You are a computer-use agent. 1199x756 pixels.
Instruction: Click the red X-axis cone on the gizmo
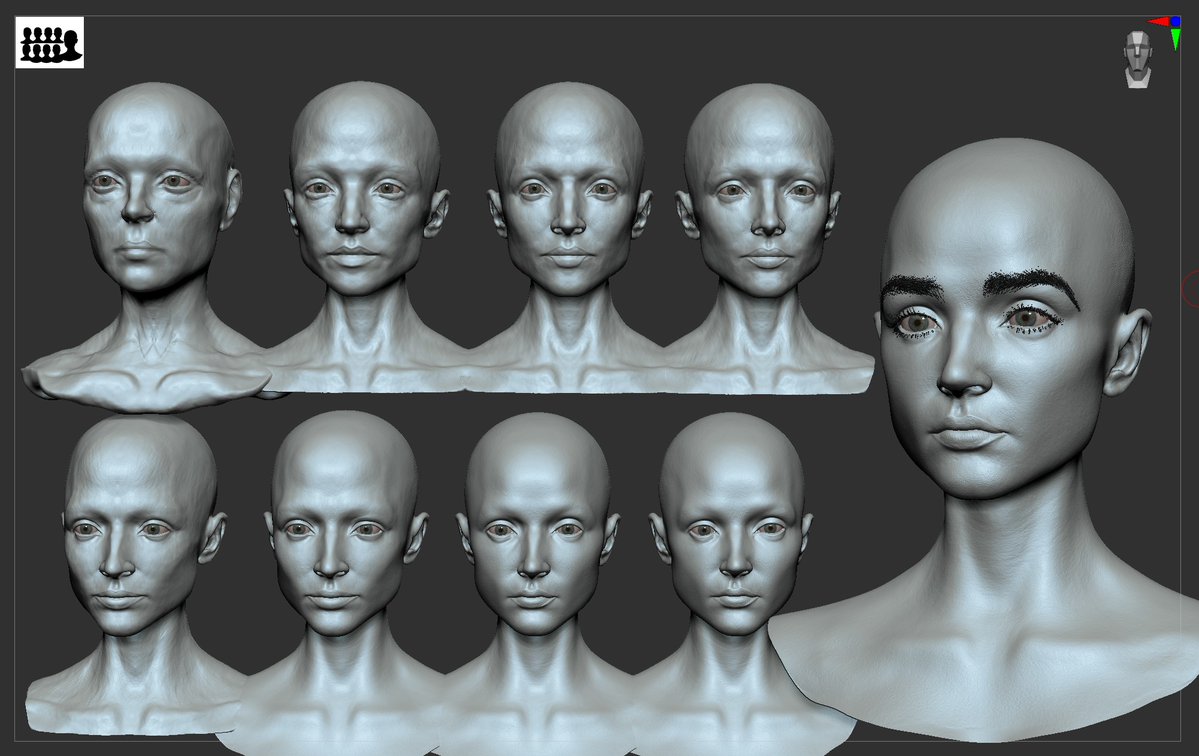point(1158,22)
